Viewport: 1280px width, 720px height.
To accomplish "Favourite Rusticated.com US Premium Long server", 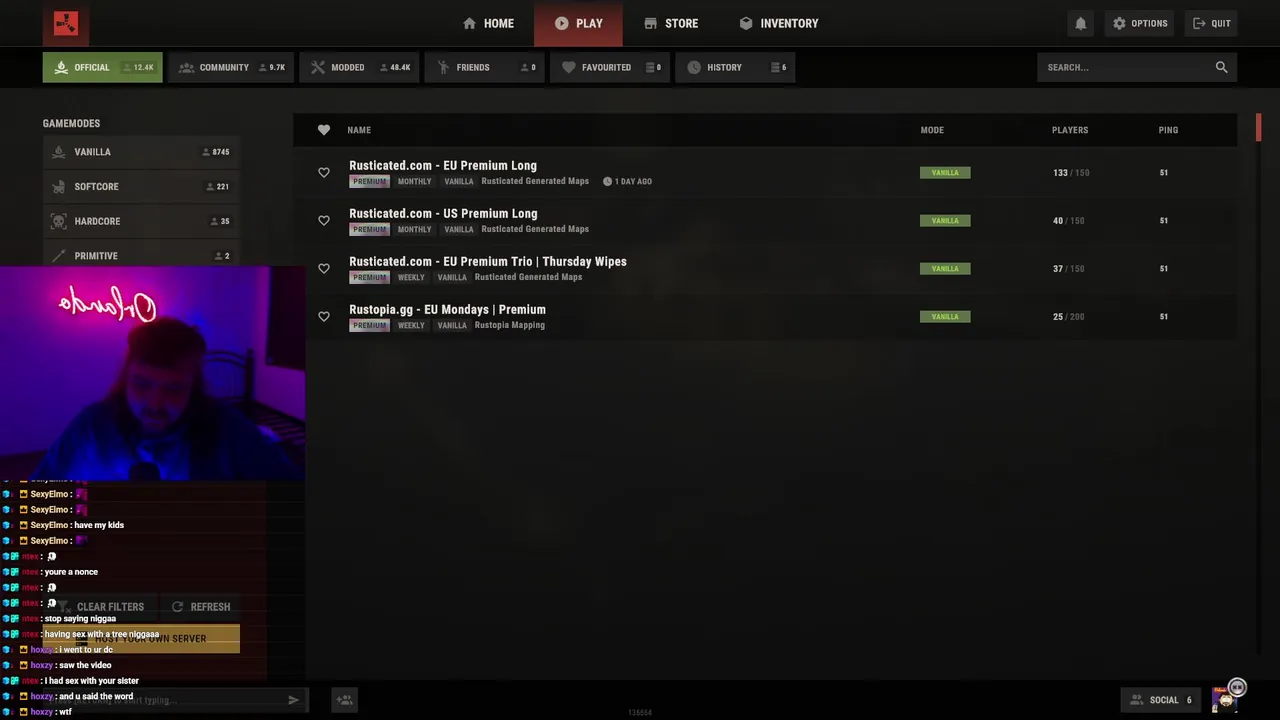I will click(324, 221).
